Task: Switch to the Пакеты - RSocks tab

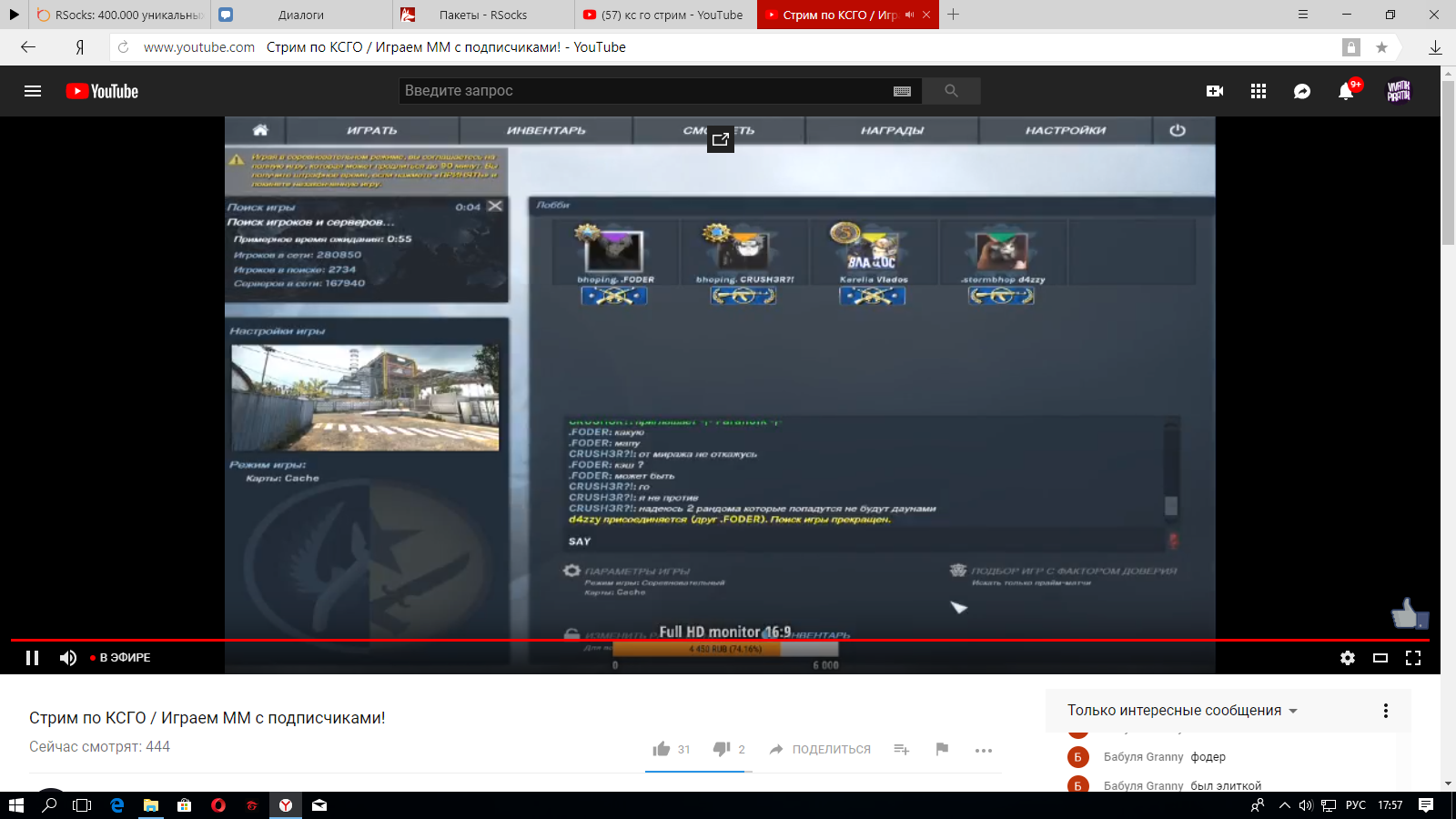Action: coord(482,15)
